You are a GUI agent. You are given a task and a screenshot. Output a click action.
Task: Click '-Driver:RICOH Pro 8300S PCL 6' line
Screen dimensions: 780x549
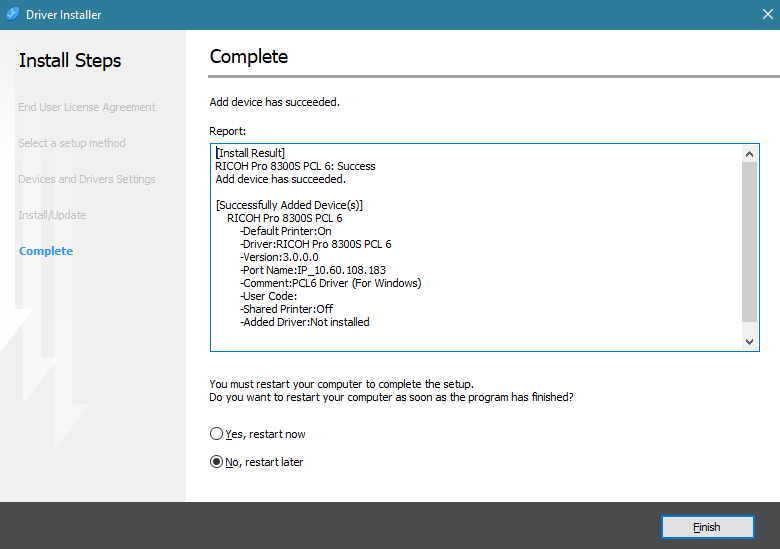(315, 244)
